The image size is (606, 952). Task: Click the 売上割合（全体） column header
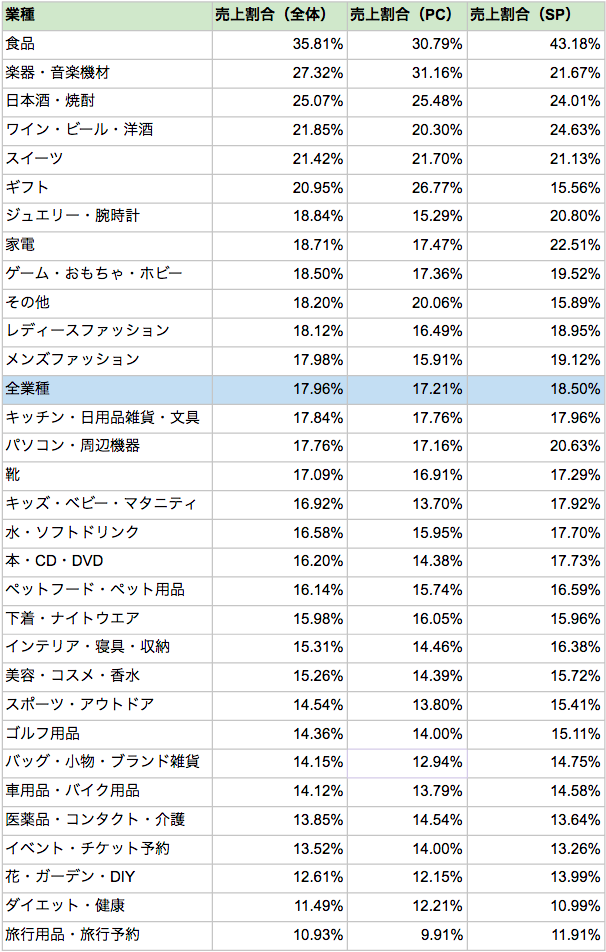[279, 15]
